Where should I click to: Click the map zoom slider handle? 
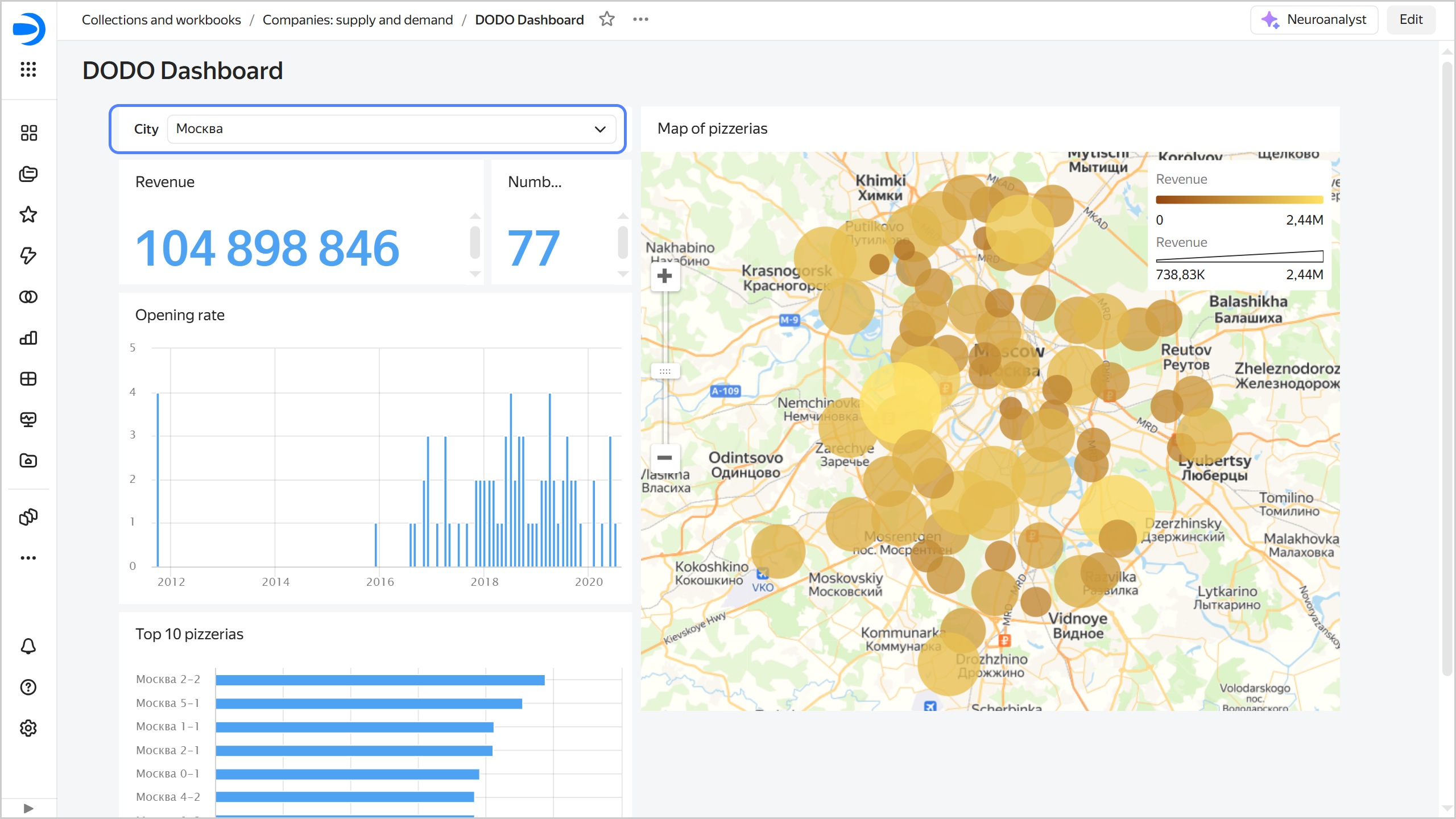664,371
